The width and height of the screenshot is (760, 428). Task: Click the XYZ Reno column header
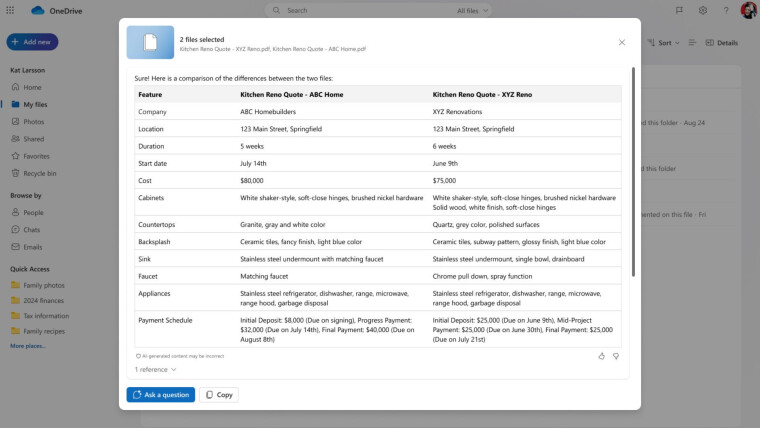(x=482, y=95)
